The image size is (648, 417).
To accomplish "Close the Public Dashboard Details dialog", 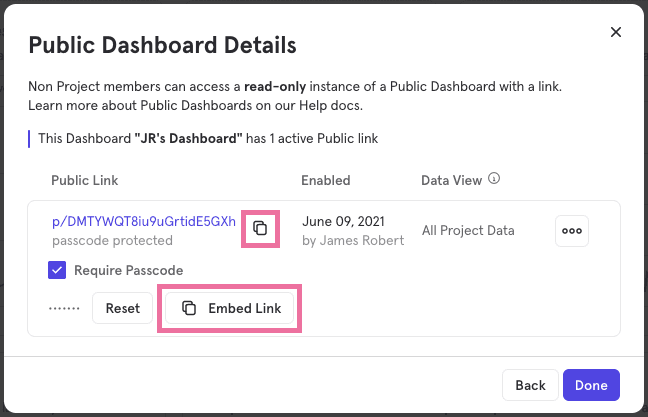I will point(616,32).
